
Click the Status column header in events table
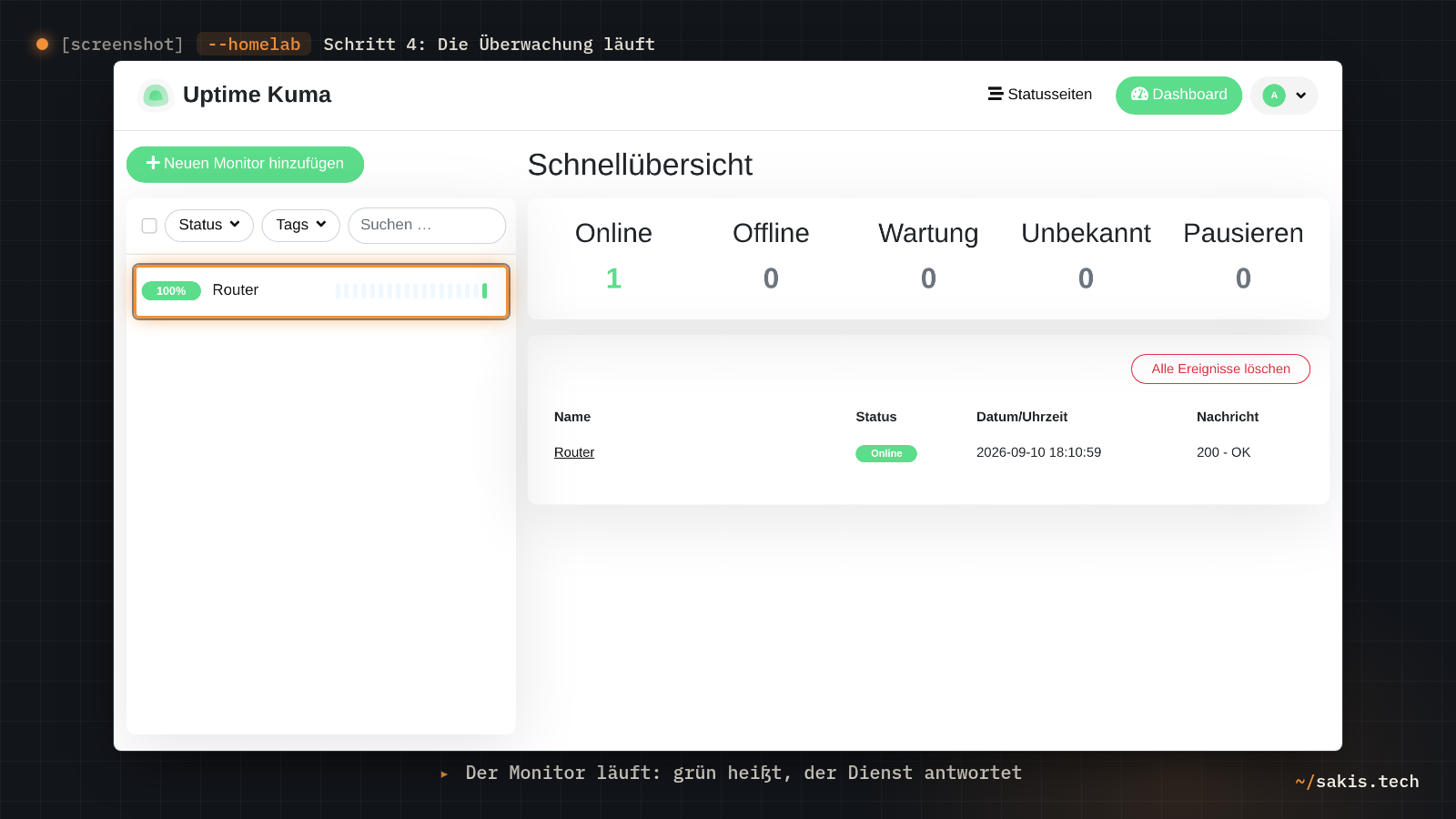tap(876, 417)
